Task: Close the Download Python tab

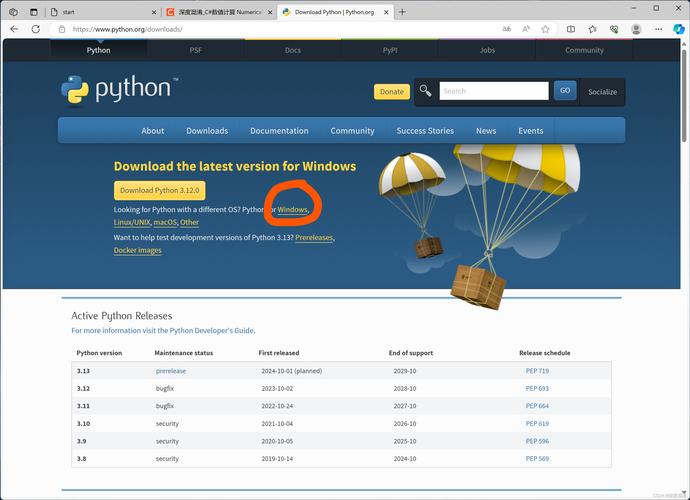Action: (x=386, y=12)
